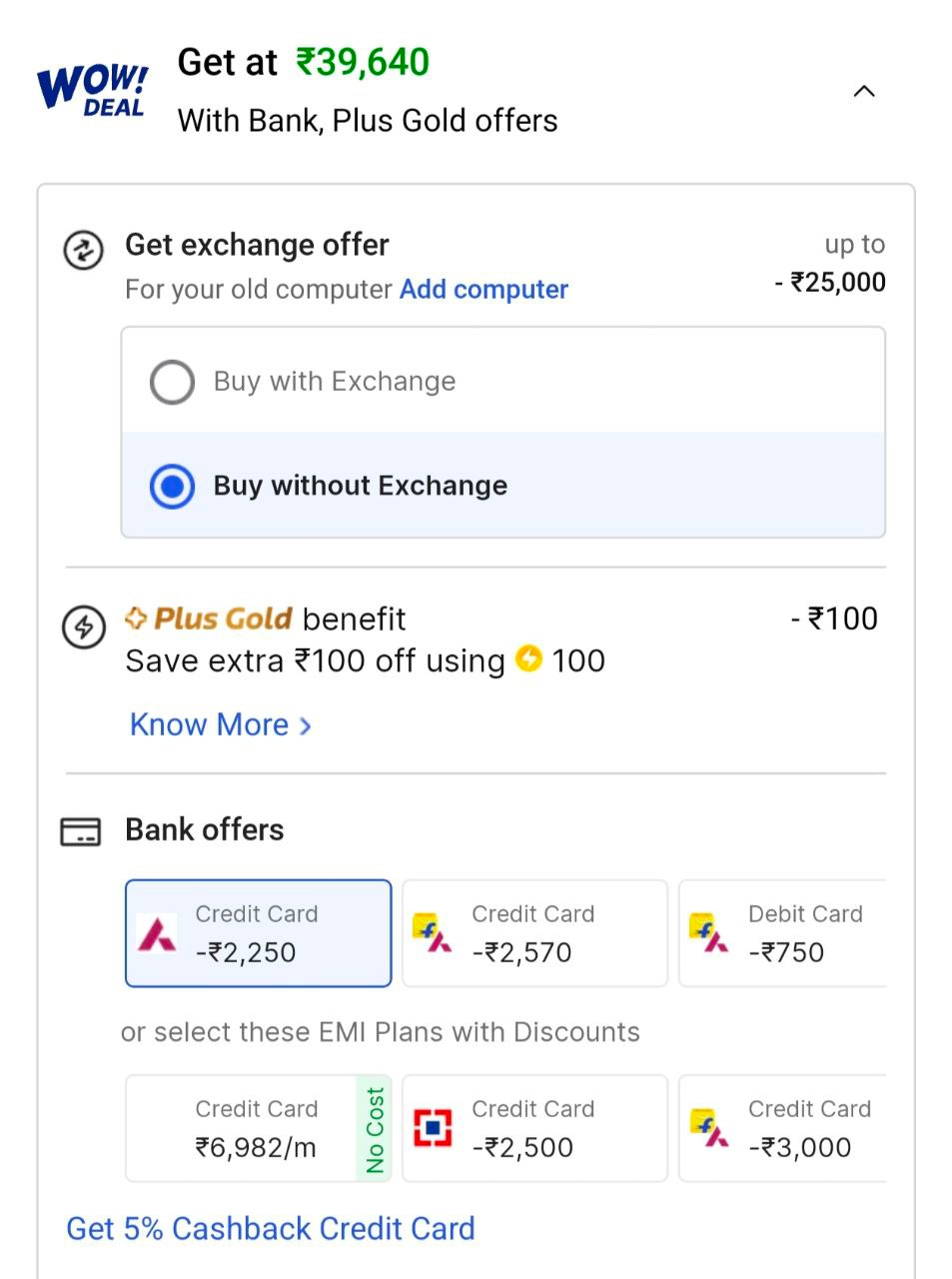Select the Credit Card -₹2,500 EMI plan
The height and width of the screenshot is (1279, 952).
point(534,1128)
